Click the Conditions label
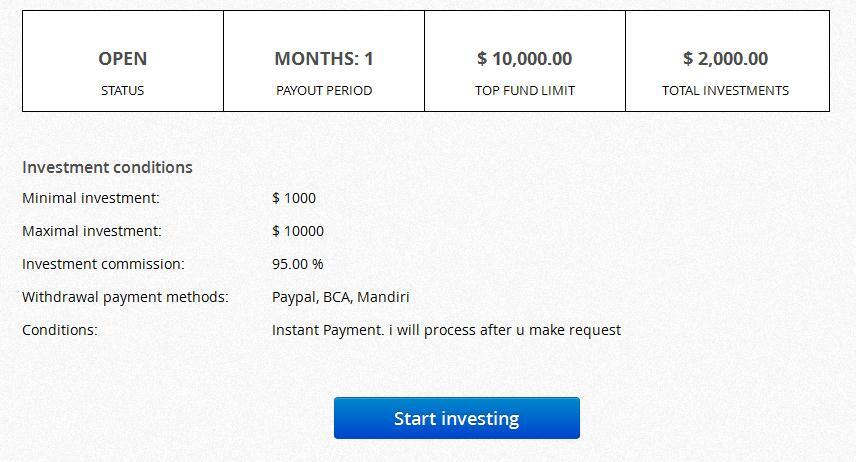856x462 pixels. click(59, 330)
